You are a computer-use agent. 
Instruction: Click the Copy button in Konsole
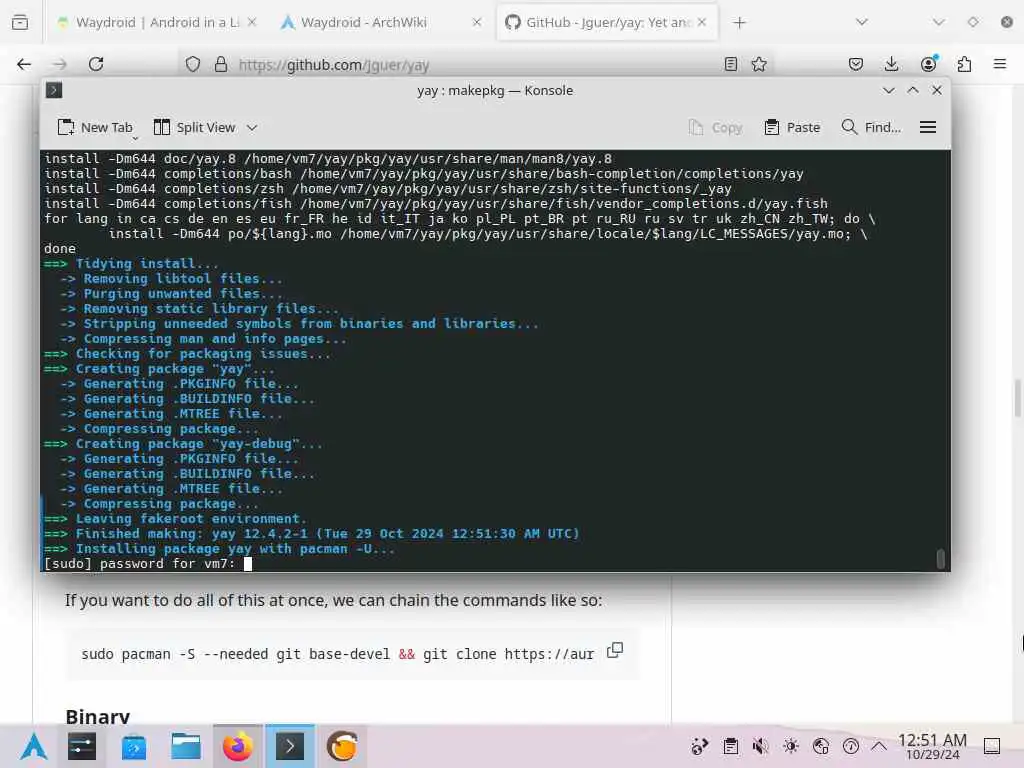tap(716, 127)
